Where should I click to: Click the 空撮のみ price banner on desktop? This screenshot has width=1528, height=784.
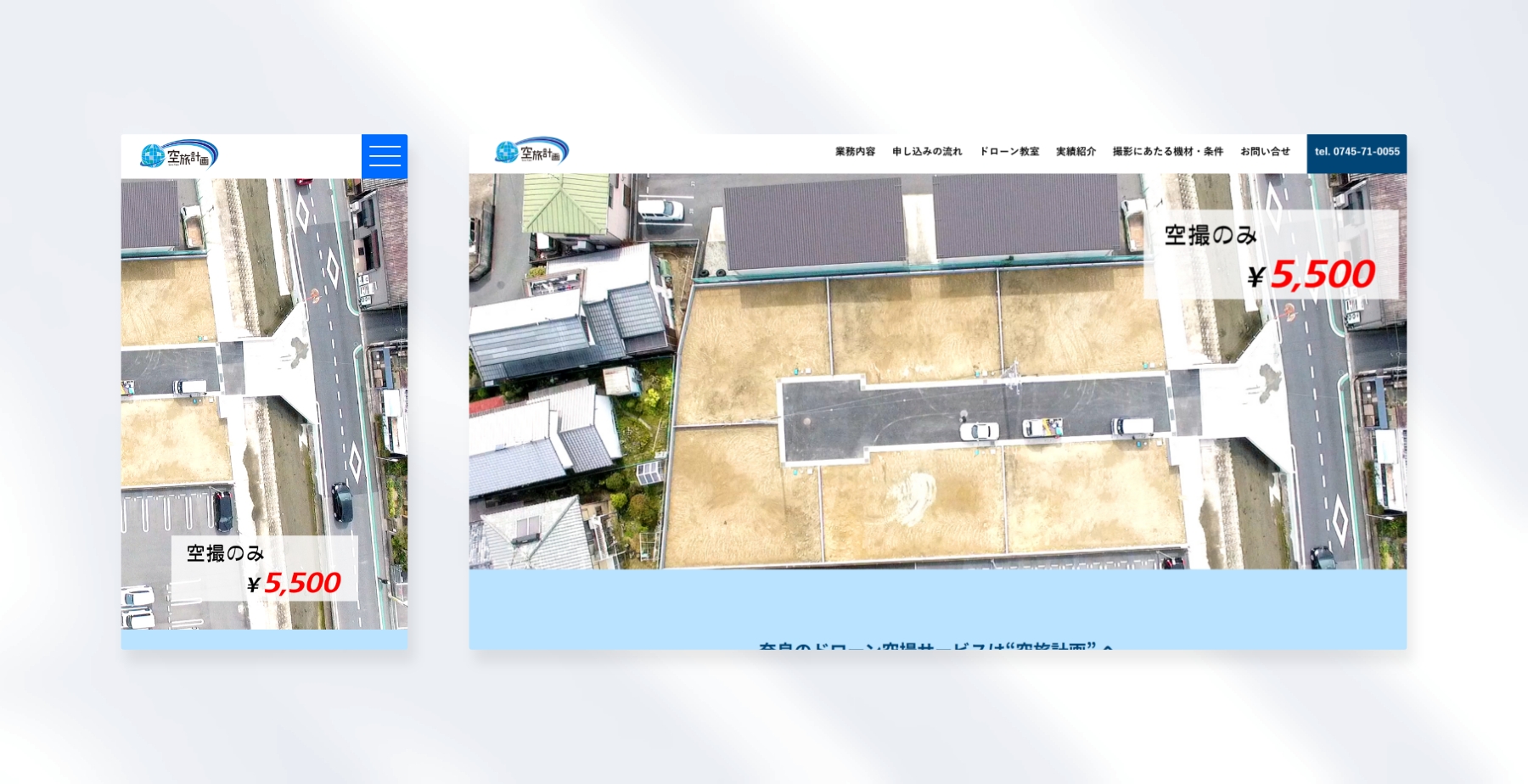click(1270, 255)
